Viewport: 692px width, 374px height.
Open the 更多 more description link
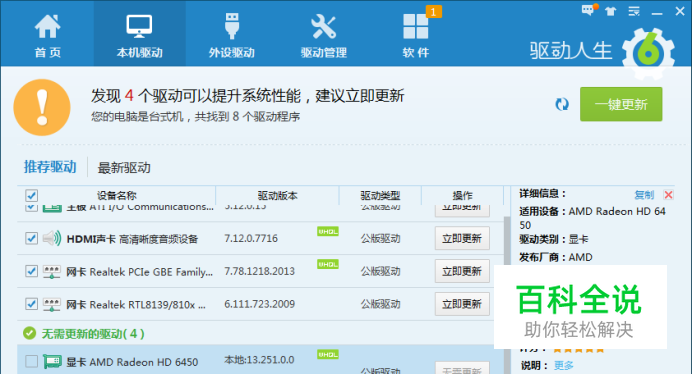point(564,366)
